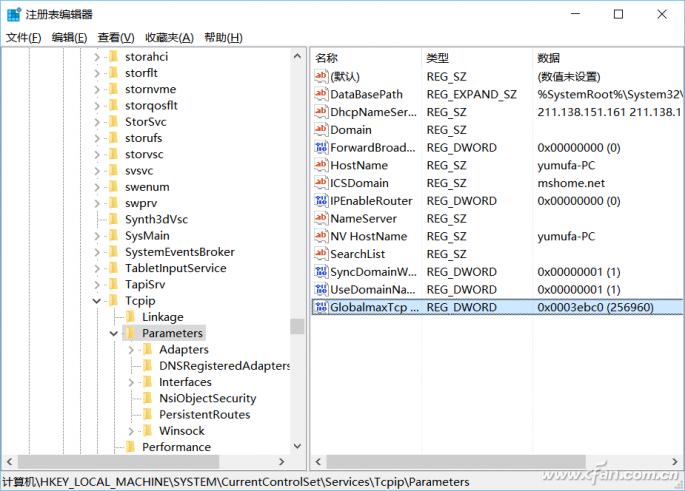
Task: Expand the Interfaces subkey
Action: 131,382
